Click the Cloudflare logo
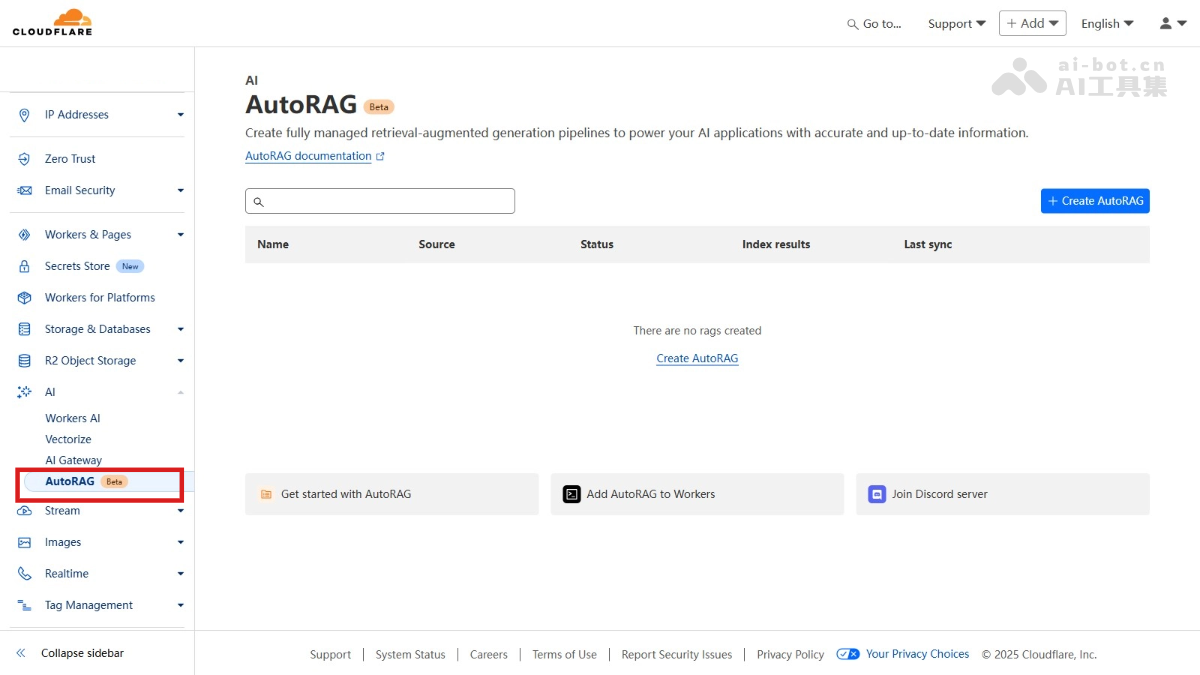The height and width of the screenshot is (675, 1200). [52, 21]
